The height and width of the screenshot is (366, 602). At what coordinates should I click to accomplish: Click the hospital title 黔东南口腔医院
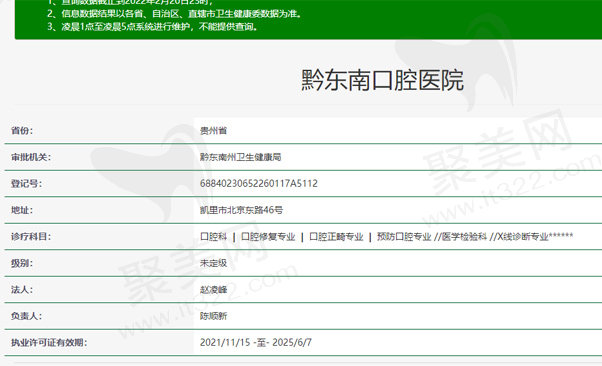pos(382,80)
